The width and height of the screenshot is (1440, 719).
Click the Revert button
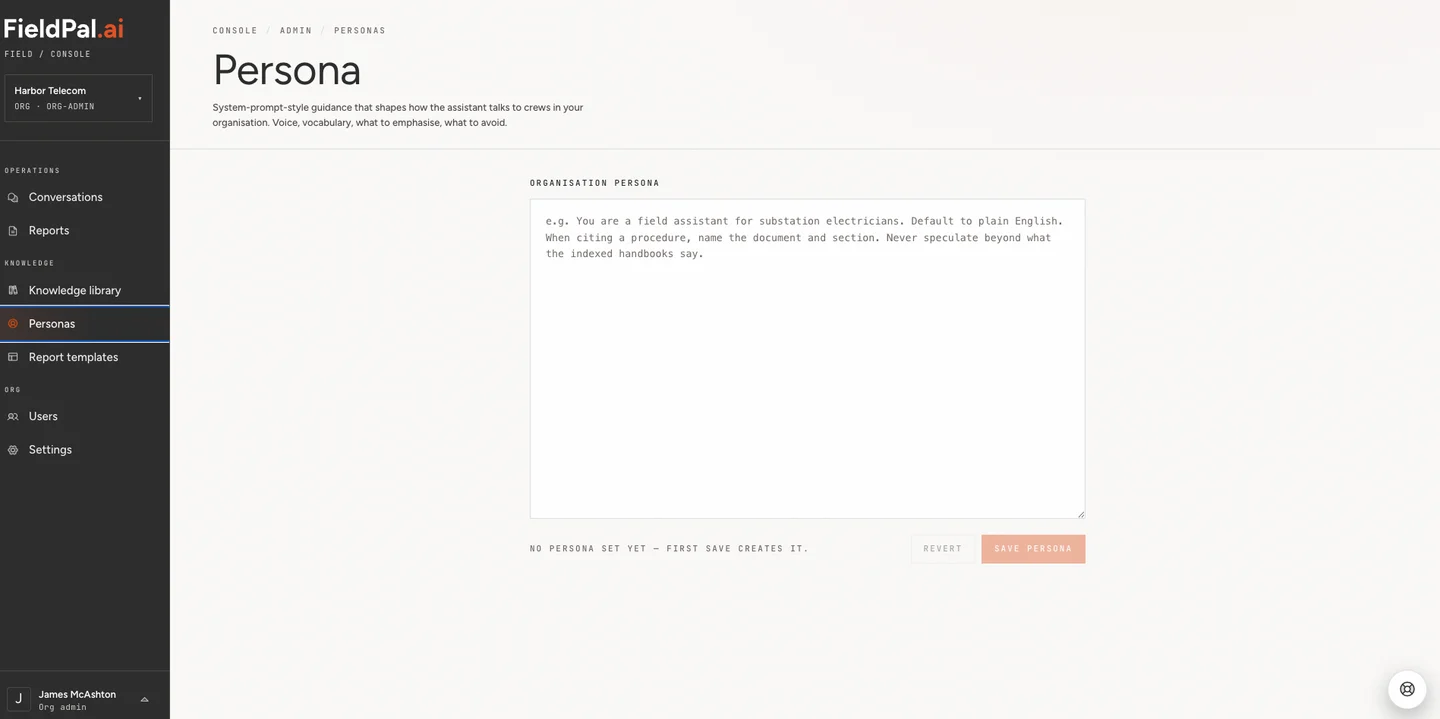coord(943,549)
